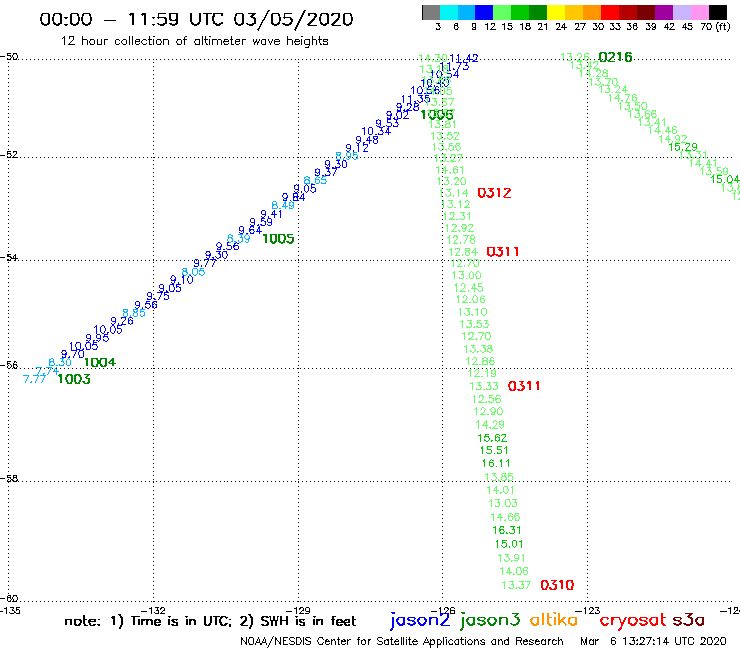Image resolution: width=740 pixels, height=650 pixels.
Task: Select wave height value 12.31
Action: (457, 216)
